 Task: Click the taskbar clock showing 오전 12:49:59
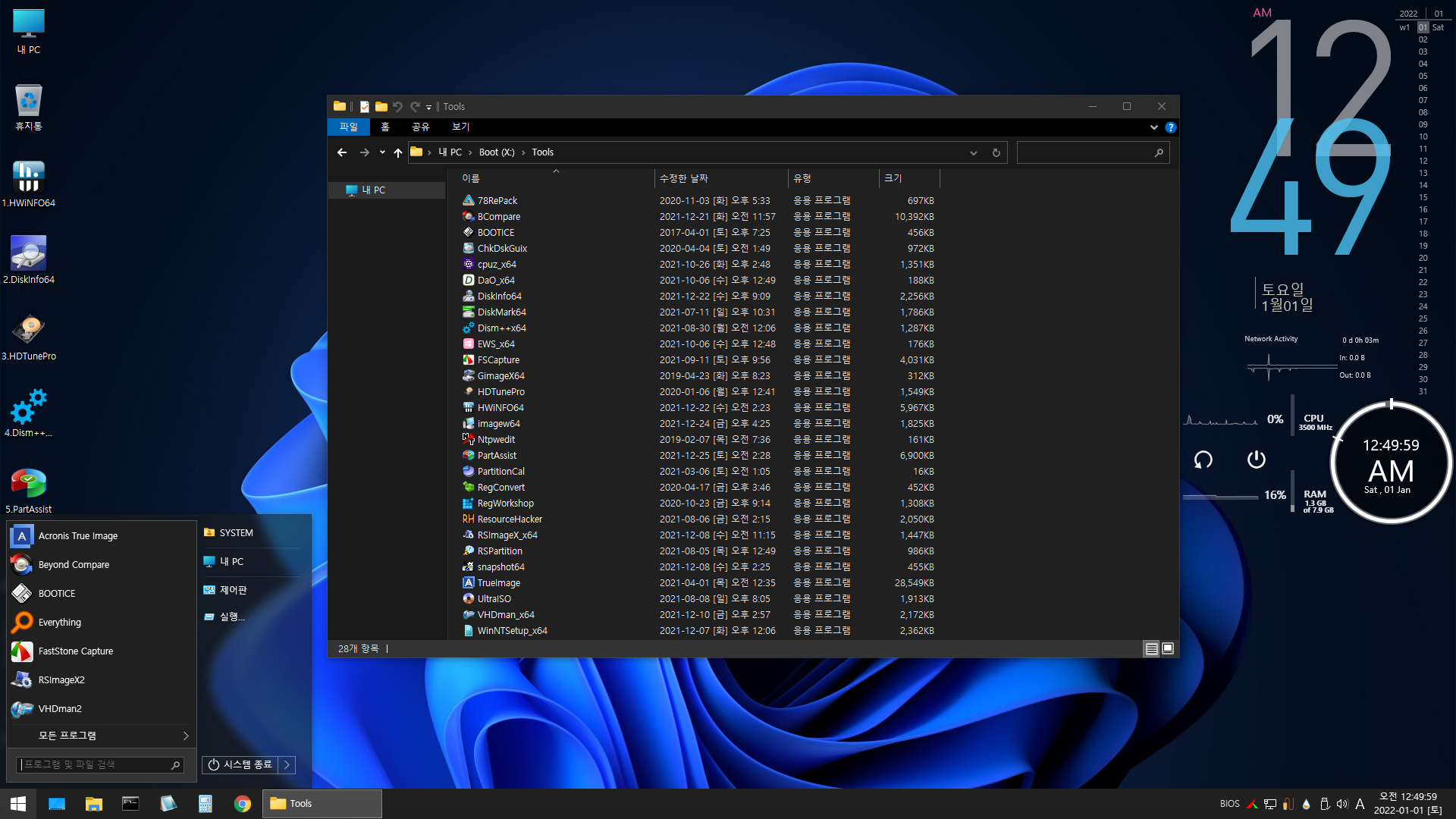pos(1408,804)
